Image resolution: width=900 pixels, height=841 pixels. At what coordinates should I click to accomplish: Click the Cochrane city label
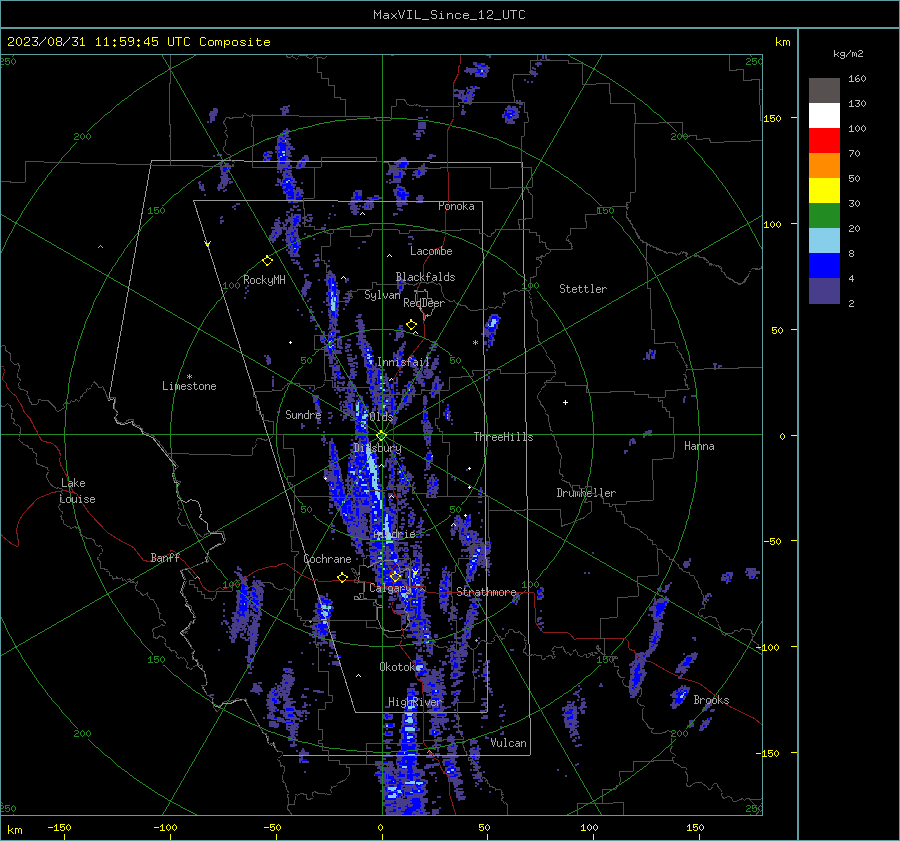click(x=327, y=559)
